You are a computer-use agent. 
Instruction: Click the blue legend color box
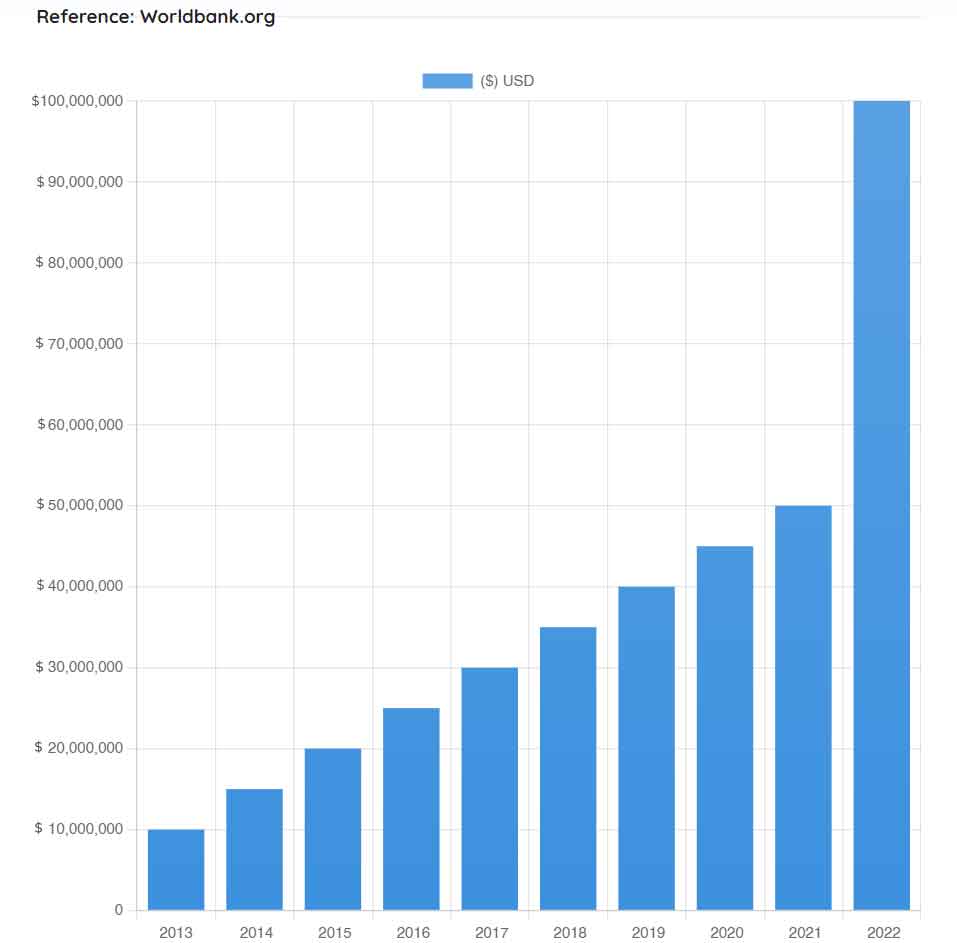click(x=447, y=81)
